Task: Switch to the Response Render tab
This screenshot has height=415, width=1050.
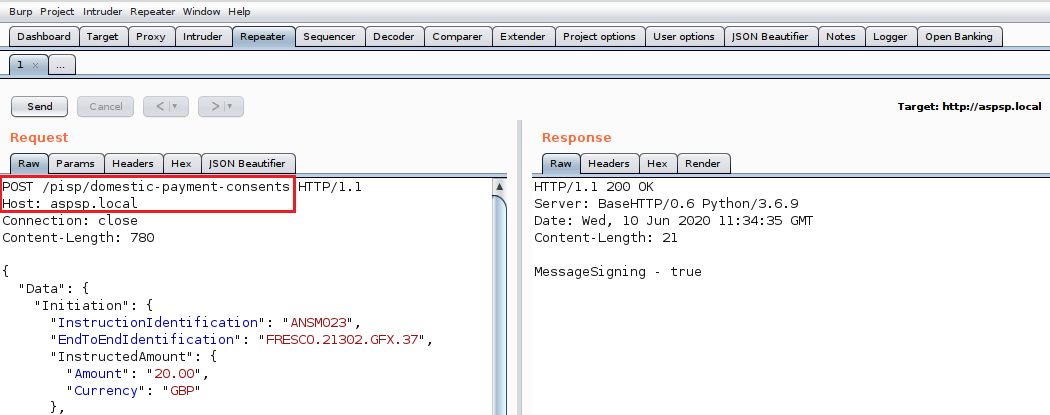Action: (x=703, y=163)
